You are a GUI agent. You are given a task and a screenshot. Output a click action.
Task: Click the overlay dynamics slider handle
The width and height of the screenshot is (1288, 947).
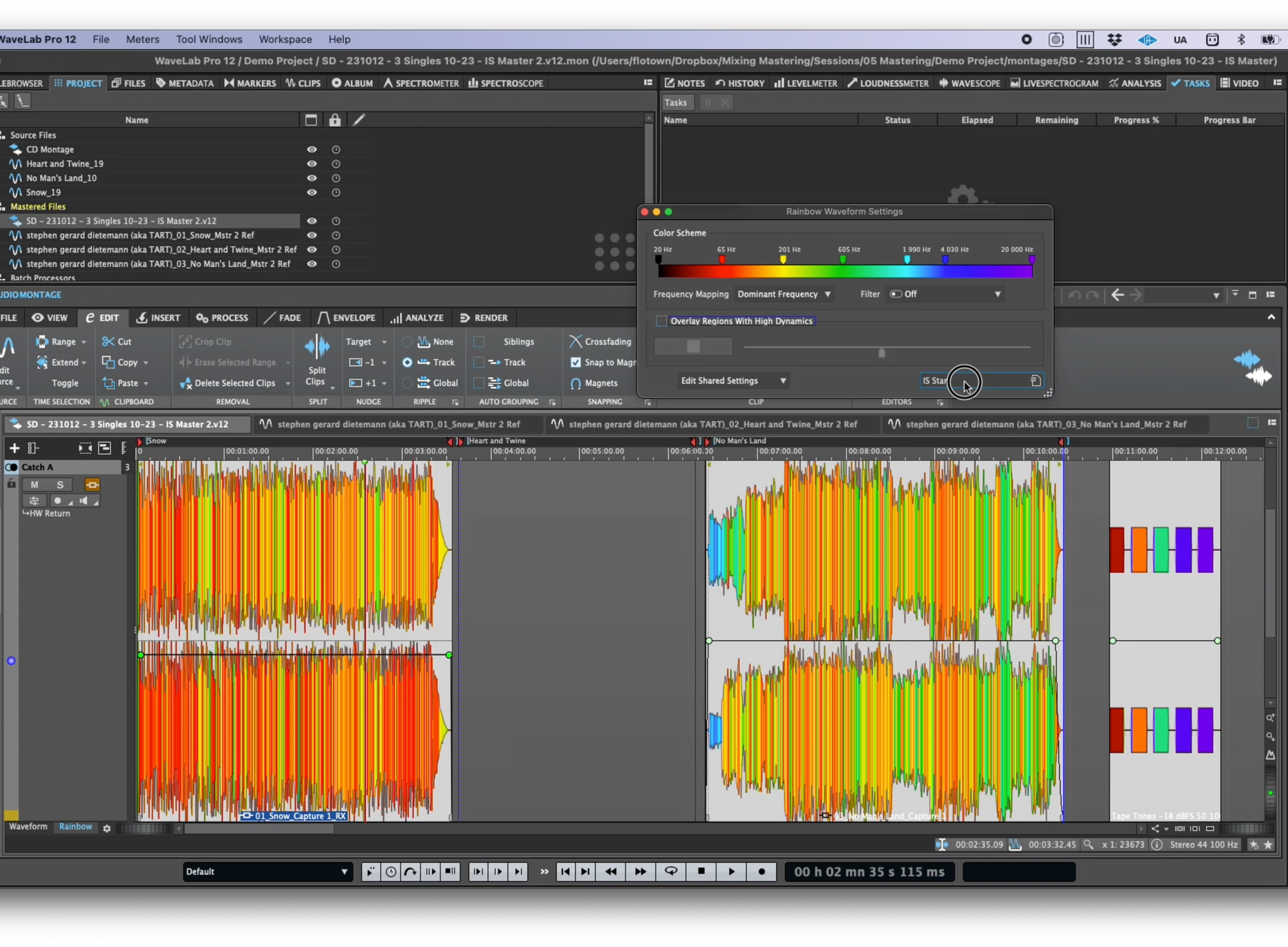[882, 353]
